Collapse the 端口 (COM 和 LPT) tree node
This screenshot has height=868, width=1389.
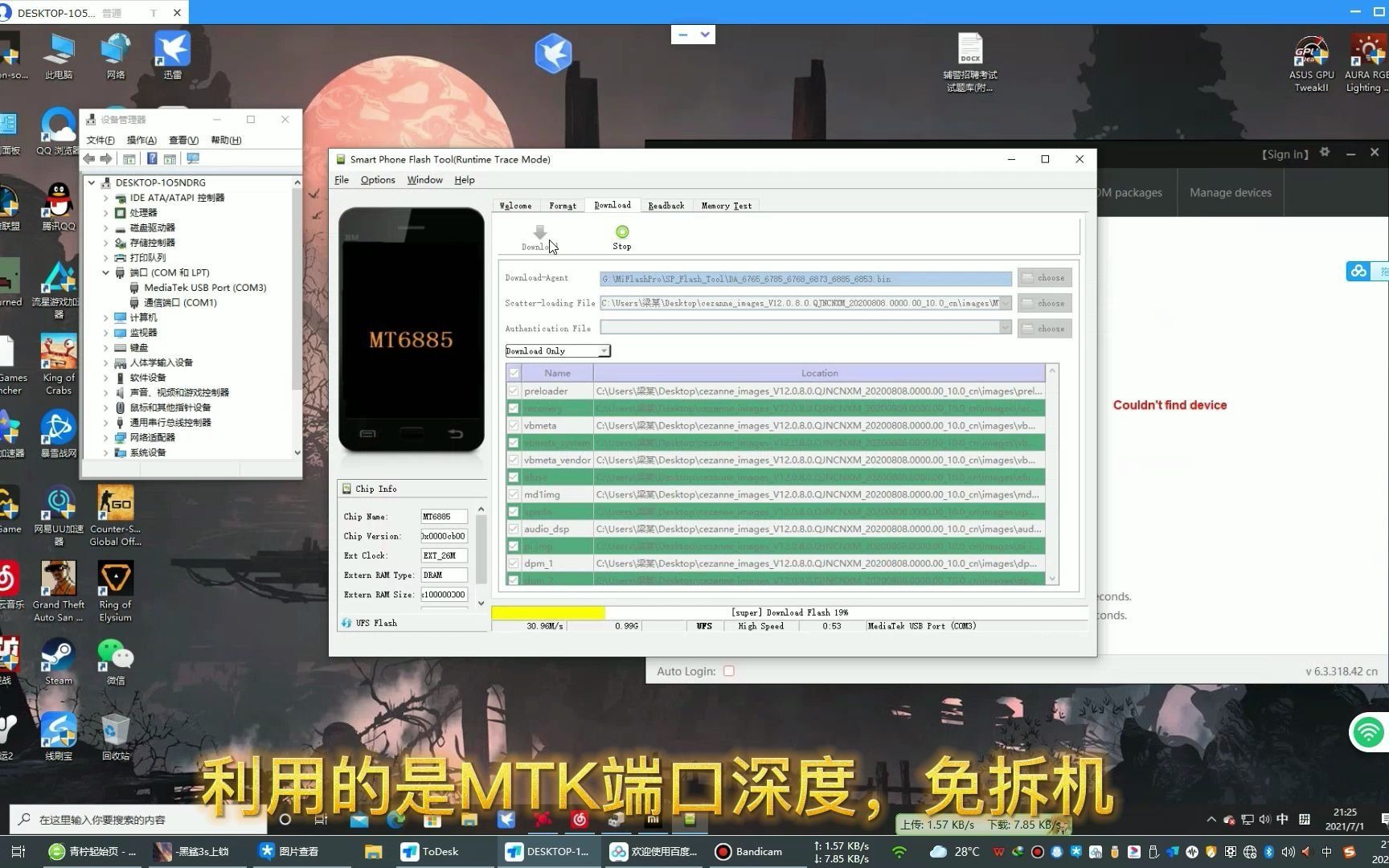pos(106,273)
